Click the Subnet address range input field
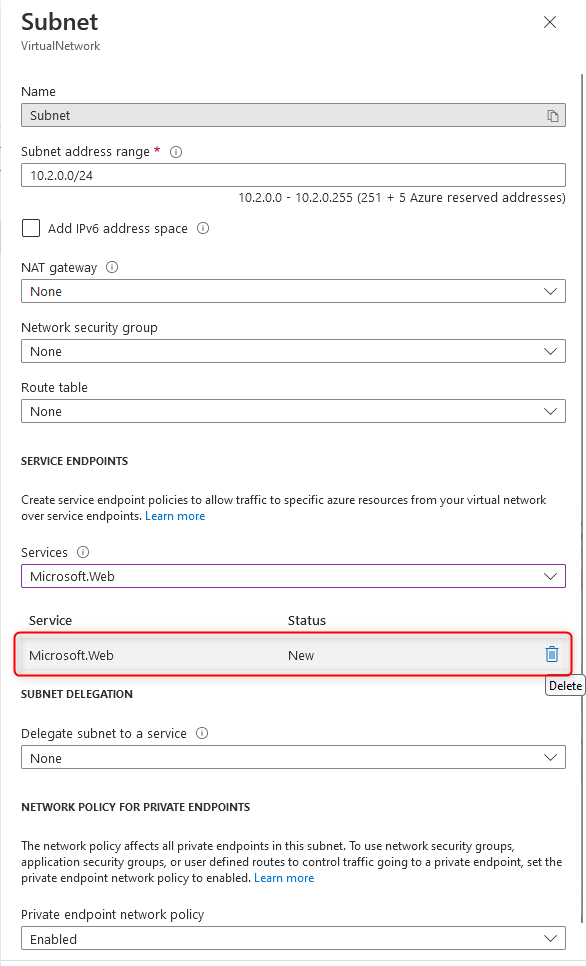The image size is (586, 966). coord(293,176)
